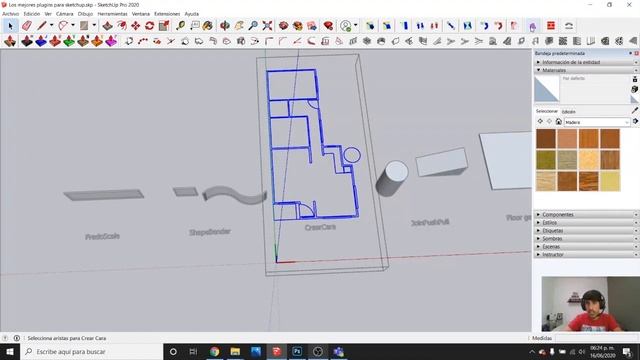This screenshot has width=640, height=360.
Task: Open the Dibujo menu
Action: coord(85,14)
